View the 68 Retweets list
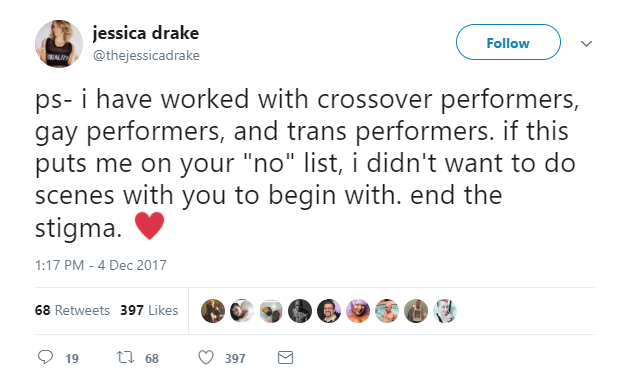621x390 pixels. tap(72, 310)
